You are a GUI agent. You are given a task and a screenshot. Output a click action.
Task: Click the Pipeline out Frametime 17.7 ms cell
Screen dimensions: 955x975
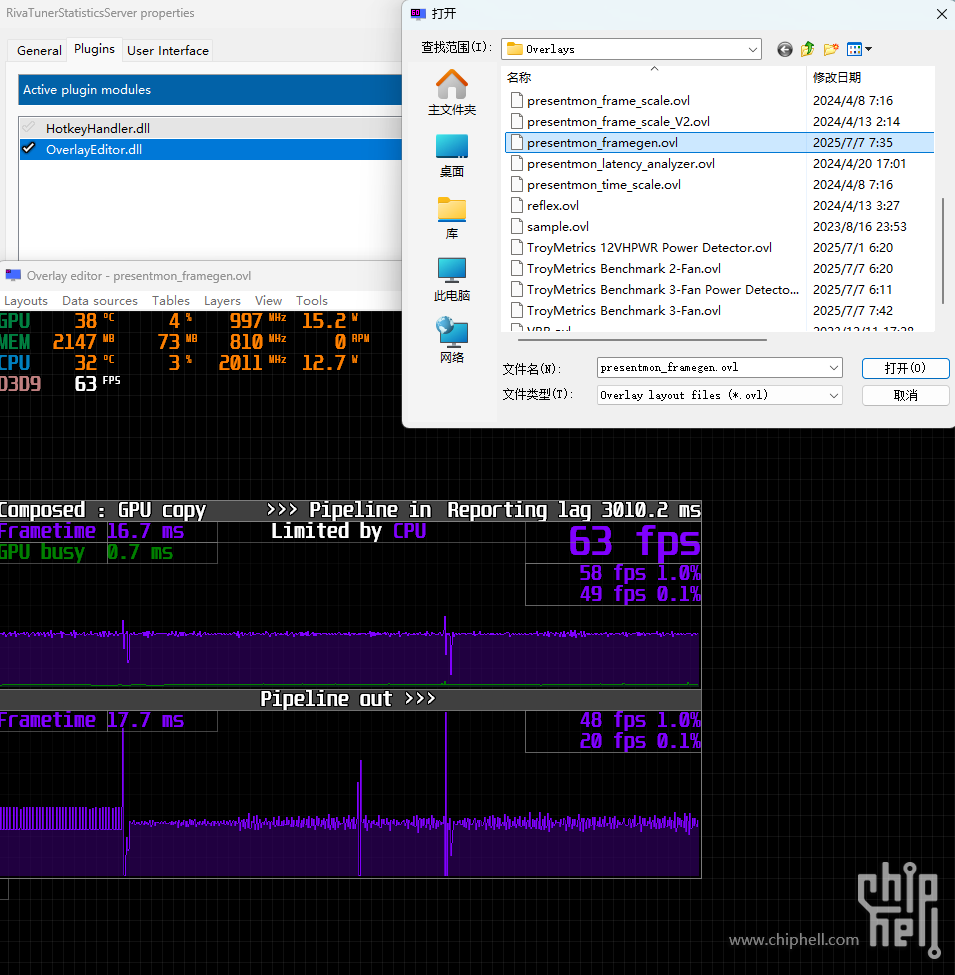pos(109,720)
